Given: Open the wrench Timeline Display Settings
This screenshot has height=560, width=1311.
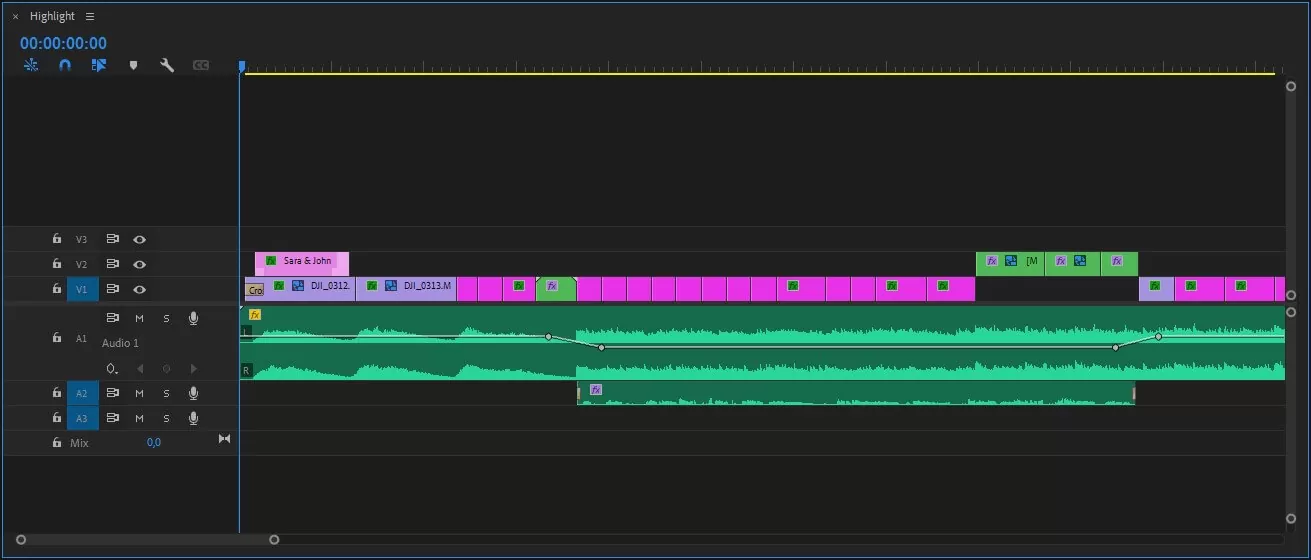Looking at the screenshot, I should [x=167, y=65].
